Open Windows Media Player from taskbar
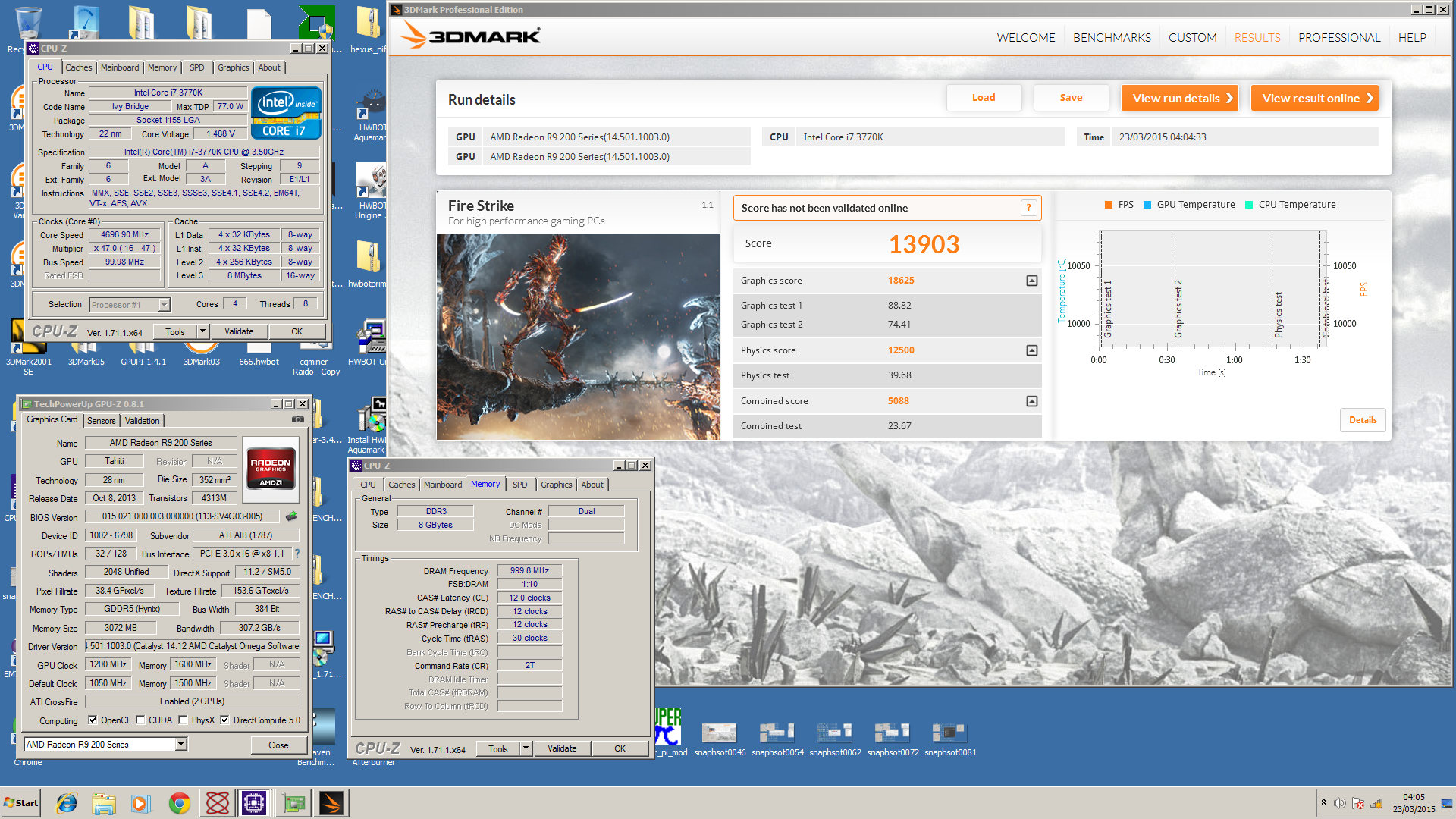The width and height of the screenshot is (1456, 819). (x=141, y=803)
